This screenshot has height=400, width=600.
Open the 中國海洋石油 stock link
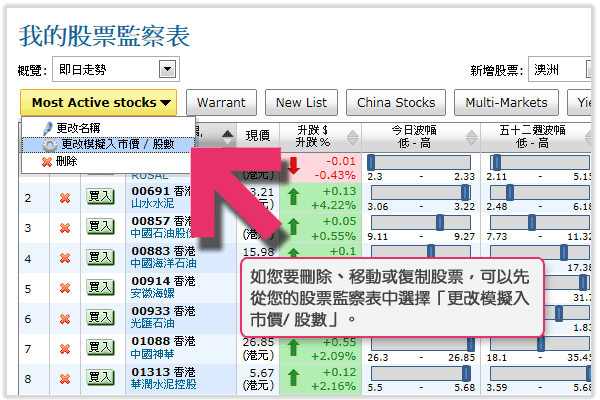[163, 263]
